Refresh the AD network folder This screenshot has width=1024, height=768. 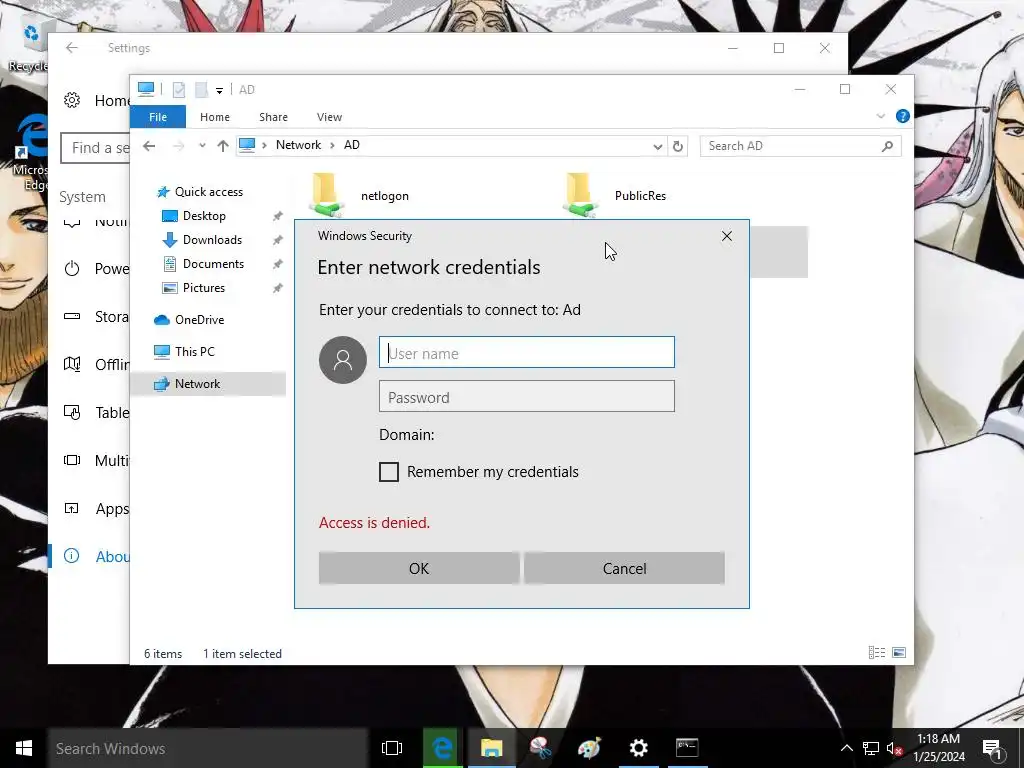[678, 146]
